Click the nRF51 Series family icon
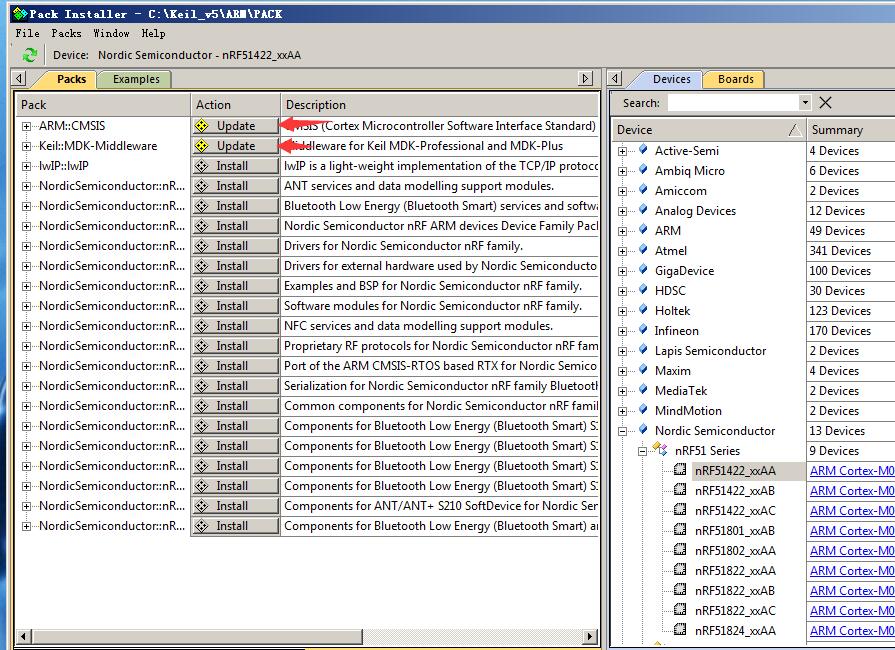The image size is (895, 650). (660, 449)
